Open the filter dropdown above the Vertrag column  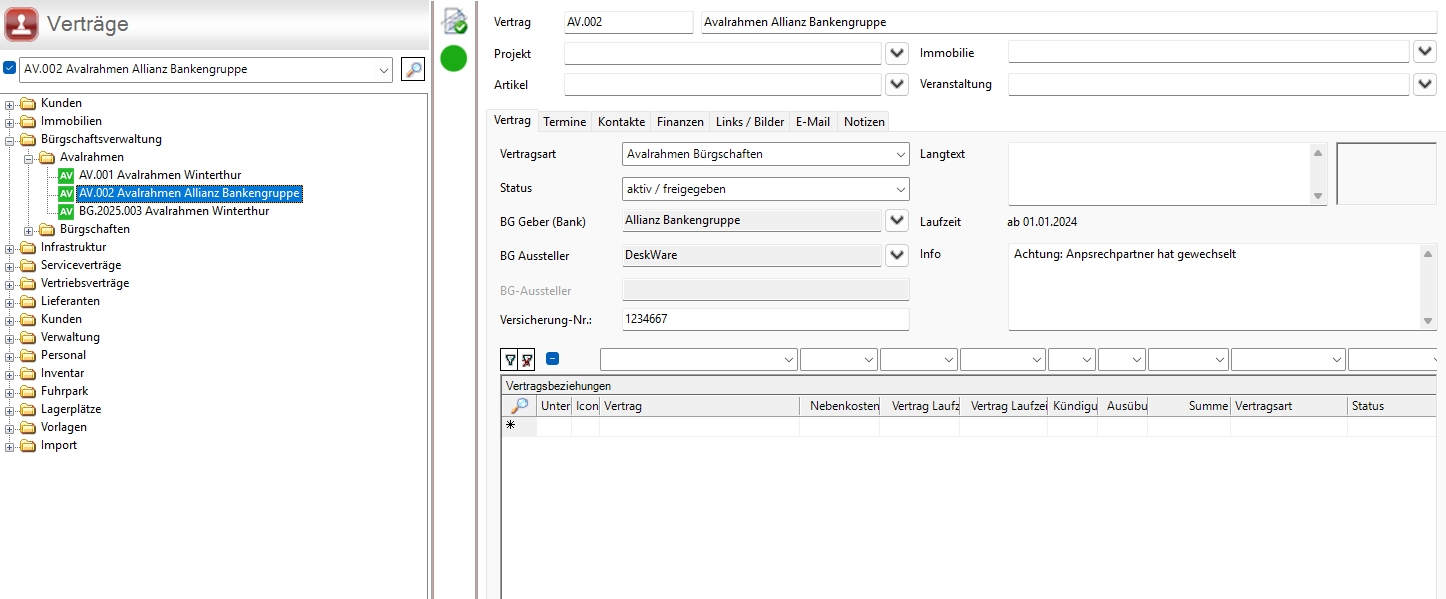click(x=699, y=360)
